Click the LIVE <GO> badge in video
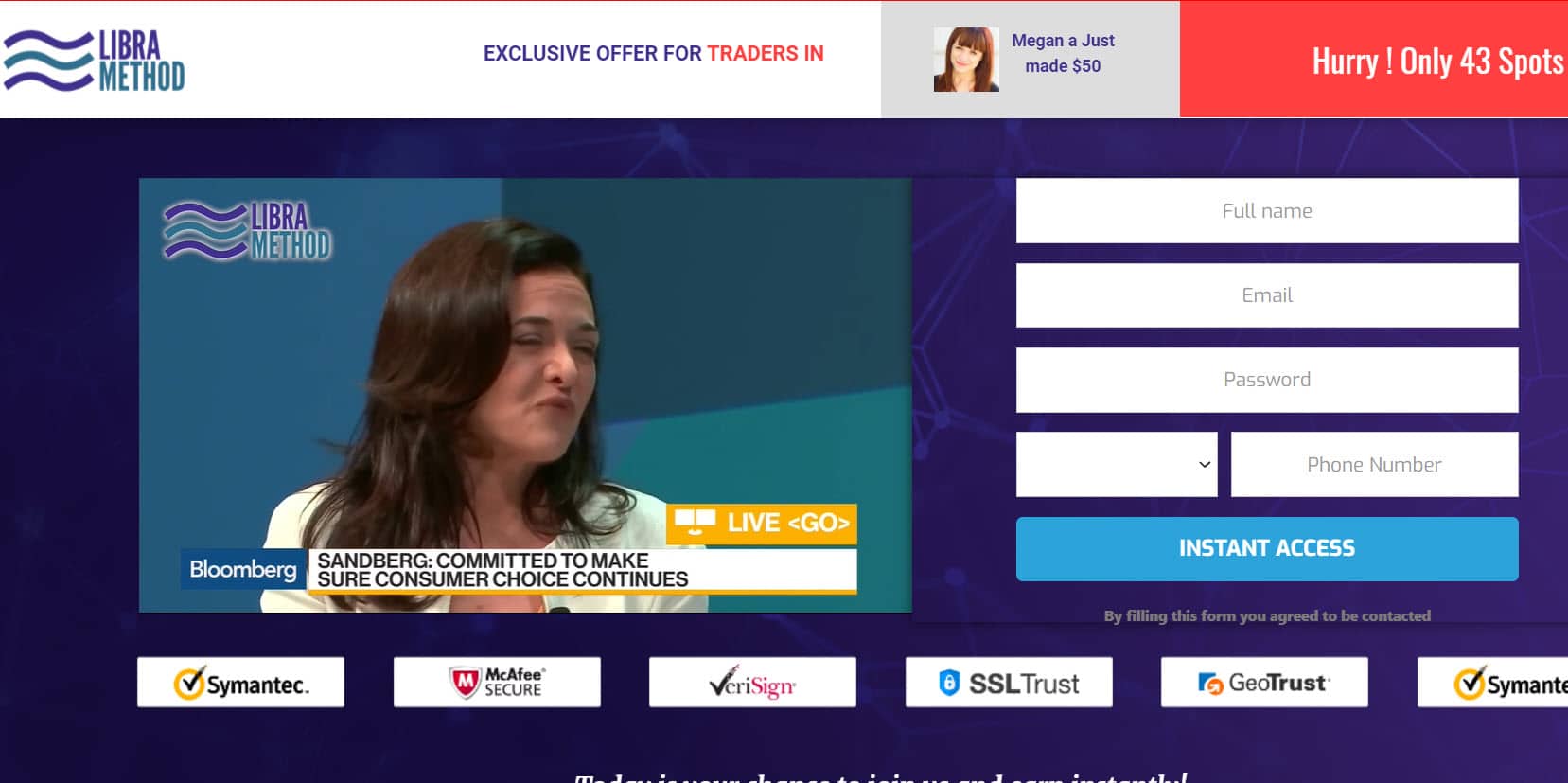 pyautogui.click(x=762, y=523)
